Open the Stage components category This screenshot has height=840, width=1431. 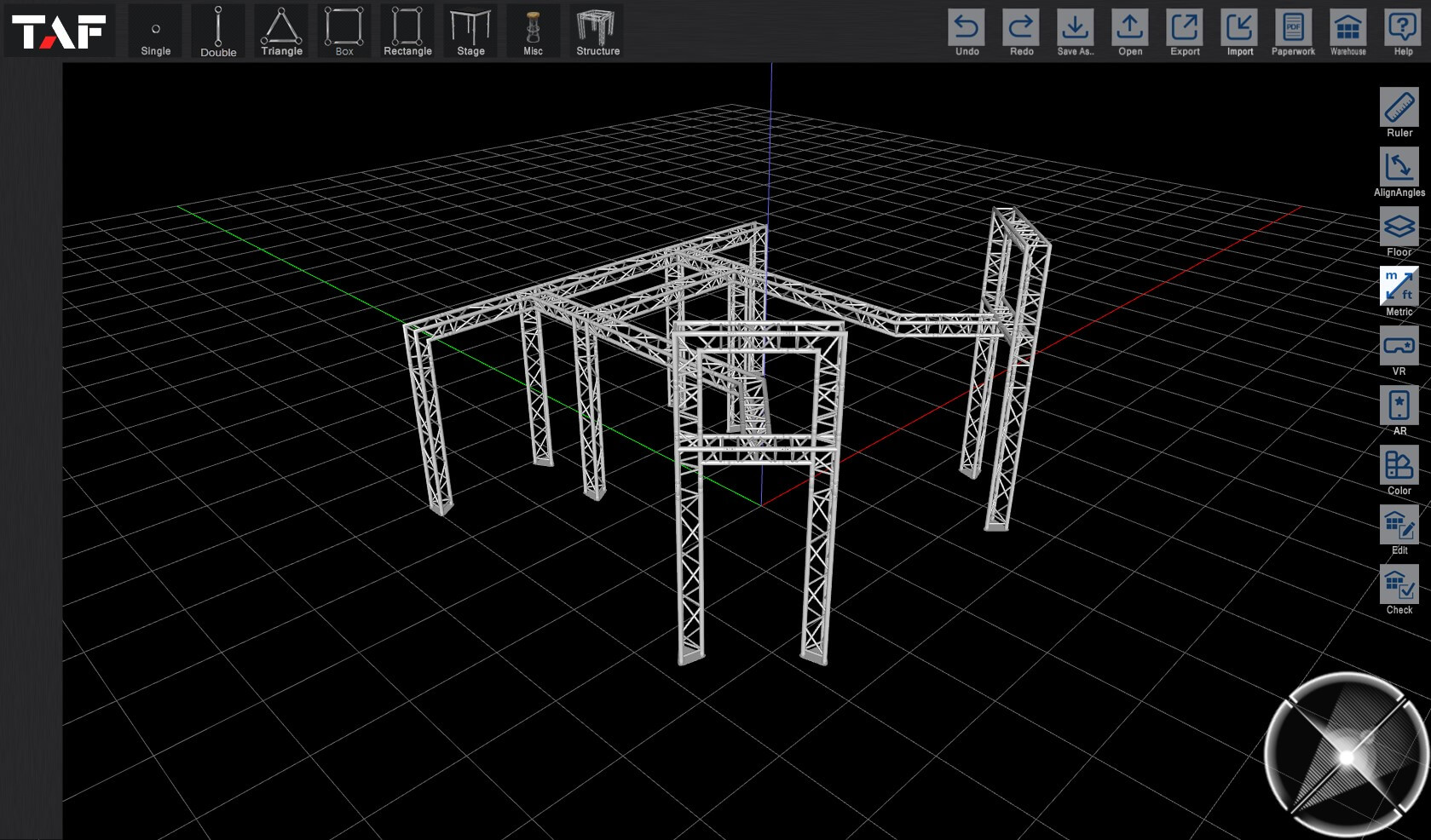click(x=470, y=32)
